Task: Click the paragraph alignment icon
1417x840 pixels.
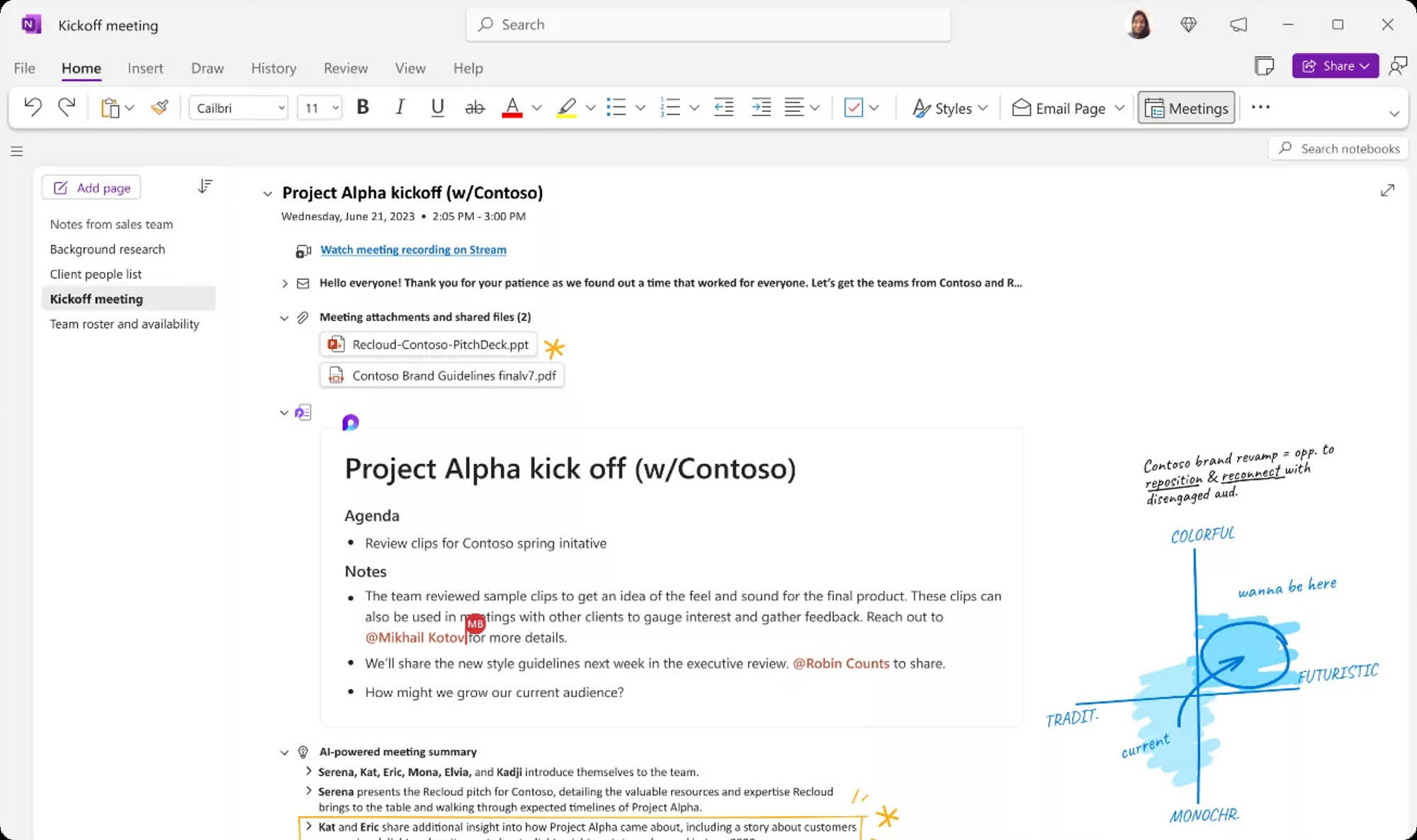Action: click(794, 108)
